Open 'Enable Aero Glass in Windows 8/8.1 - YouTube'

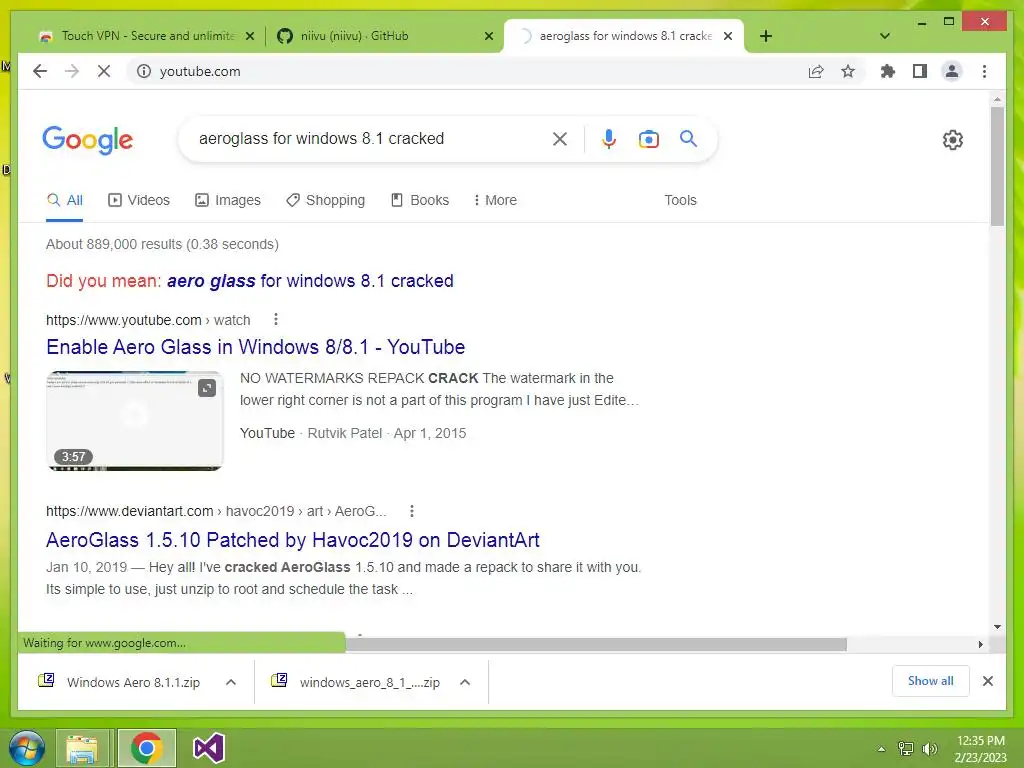pos(255,347)
